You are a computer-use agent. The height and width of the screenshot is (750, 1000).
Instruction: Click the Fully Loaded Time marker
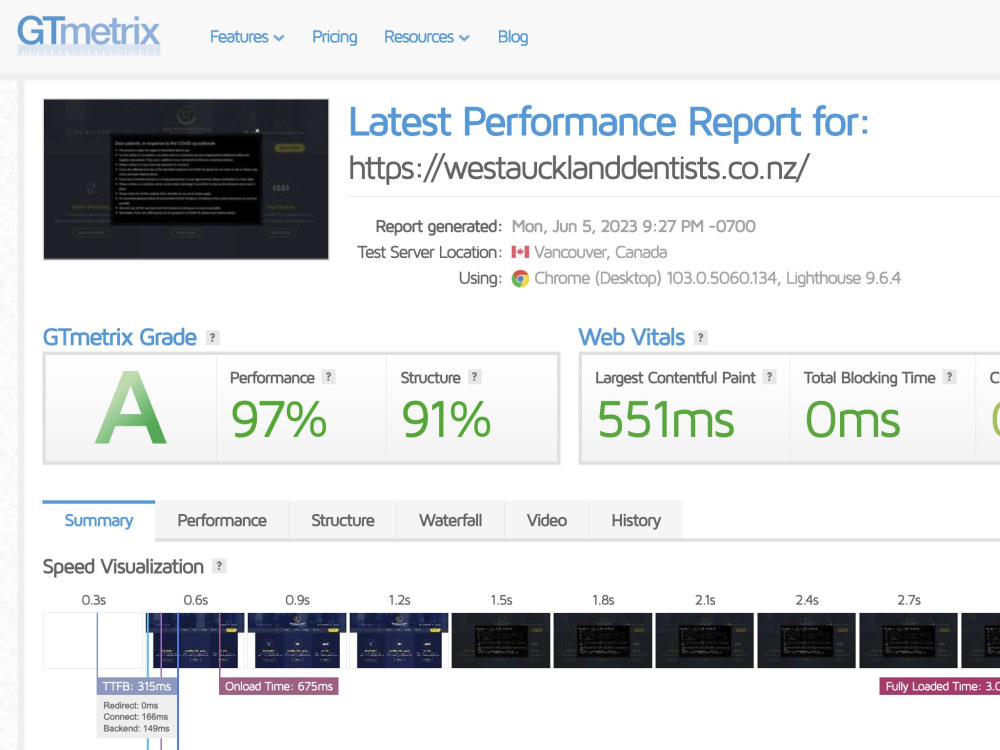pyautogui.click(x=940, y=686)
